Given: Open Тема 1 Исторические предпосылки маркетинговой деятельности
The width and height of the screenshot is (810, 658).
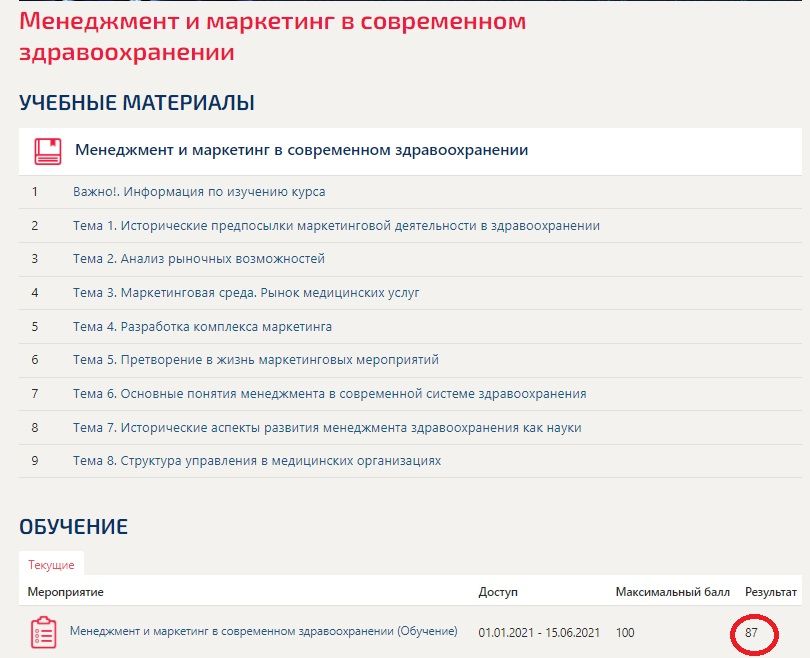Looking at the screenshot, I should (x=336, y=226).
